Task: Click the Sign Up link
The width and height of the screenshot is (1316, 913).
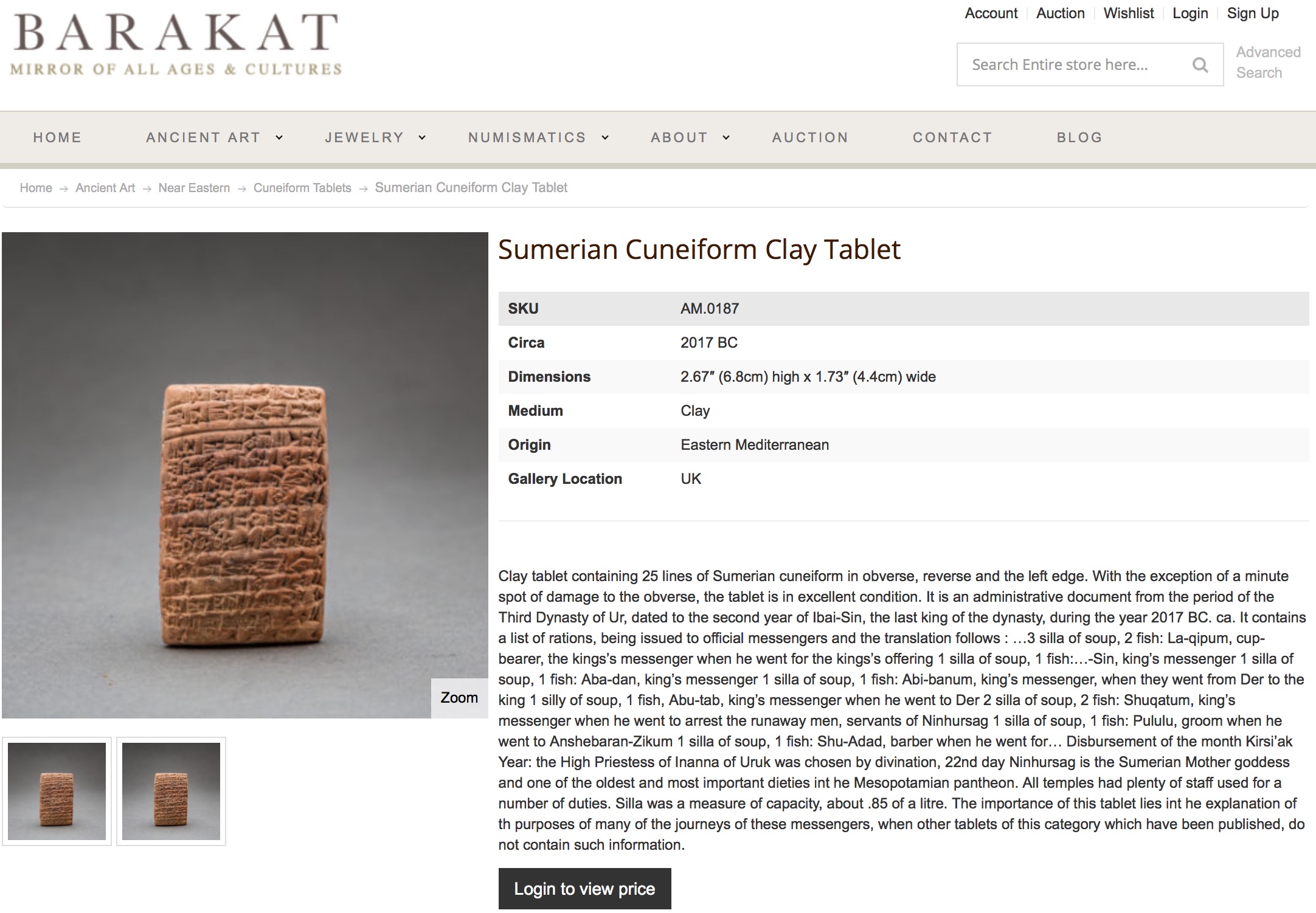Action: point(1253,13)
